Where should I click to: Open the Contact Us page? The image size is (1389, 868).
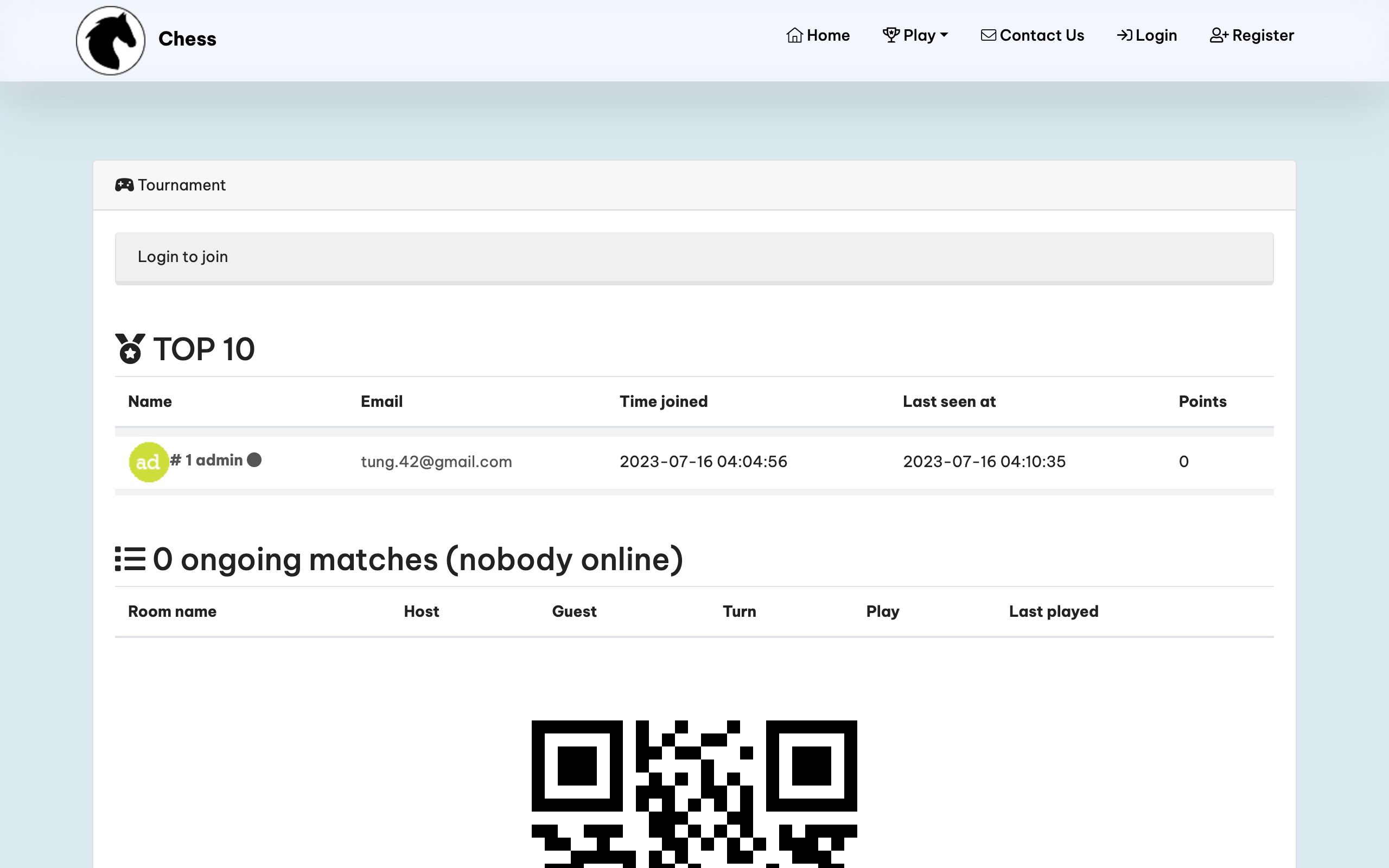(1032, 36)
